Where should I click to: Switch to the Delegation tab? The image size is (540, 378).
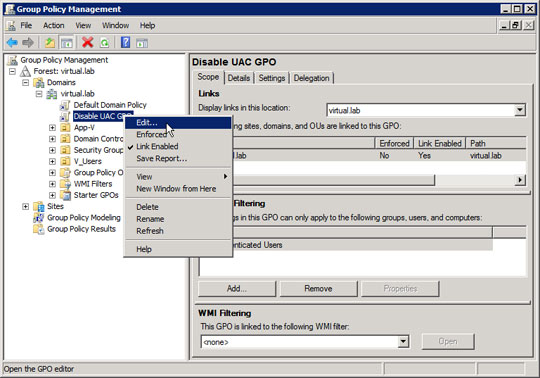click(311, 78)
